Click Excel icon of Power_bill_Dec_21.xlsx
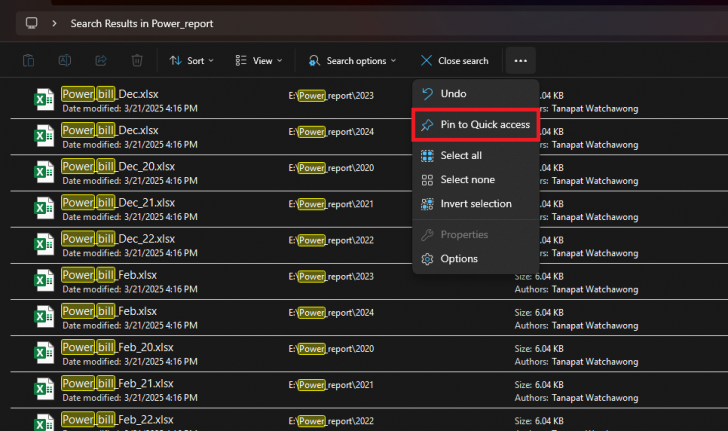Viewport: 728px width, 431px height. click(44, 208)
